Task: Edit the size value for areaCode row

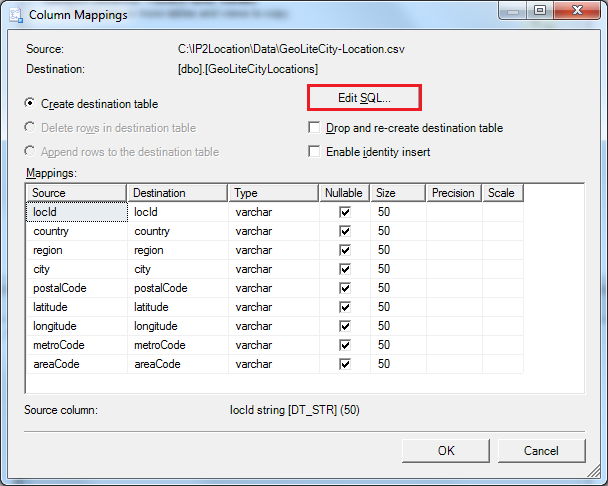Action: tap(398, 364)
